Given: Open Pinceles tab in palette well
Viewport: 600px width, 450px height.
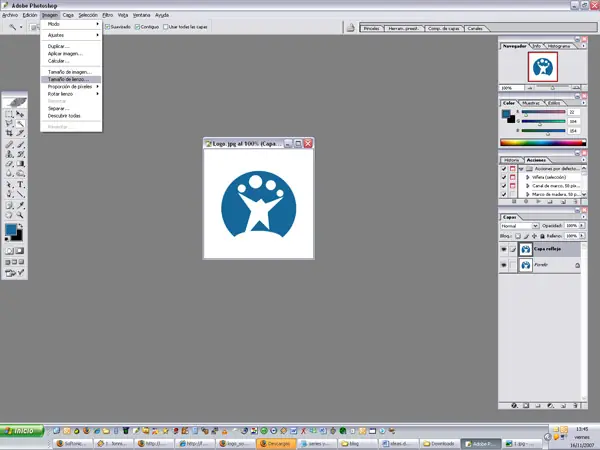Looking at the screenshot, I should 372,28.
